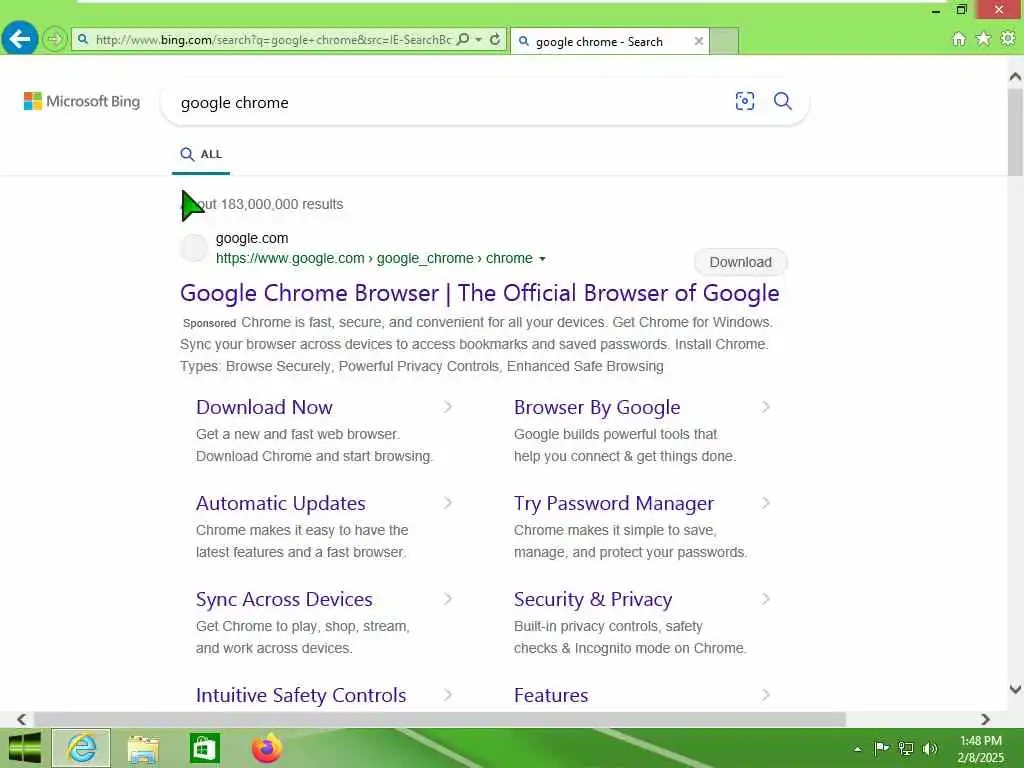Image resolution: width=1024 pixels, height=768 pixels.
Task: Click the volume speaker tray icon
Action: click(930, 749)
